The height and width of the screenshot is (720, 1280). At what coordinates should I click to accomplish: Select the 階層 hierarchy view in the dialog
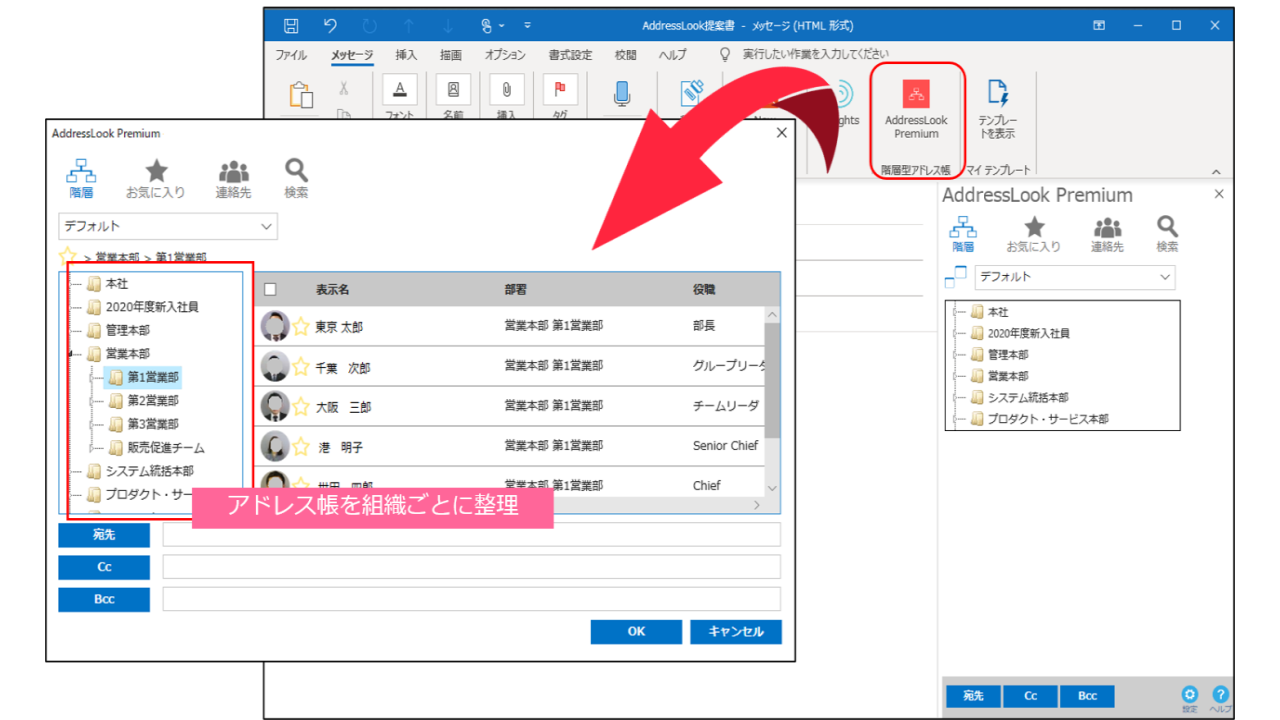pyautogui.click(x=81, y=179)
